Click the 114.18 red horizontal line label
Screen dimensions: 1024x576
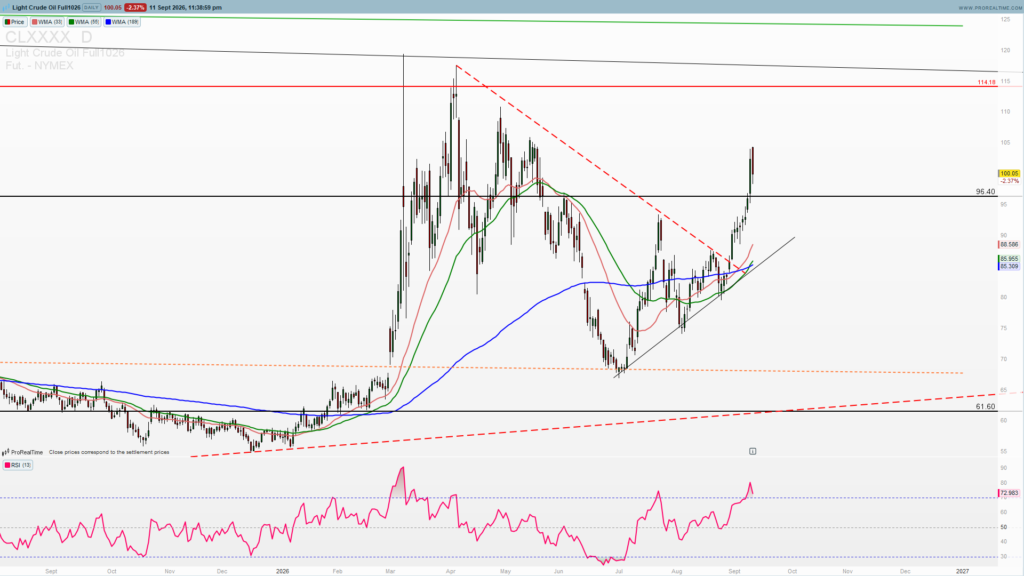pyautogui.click(x=987, y=82)
